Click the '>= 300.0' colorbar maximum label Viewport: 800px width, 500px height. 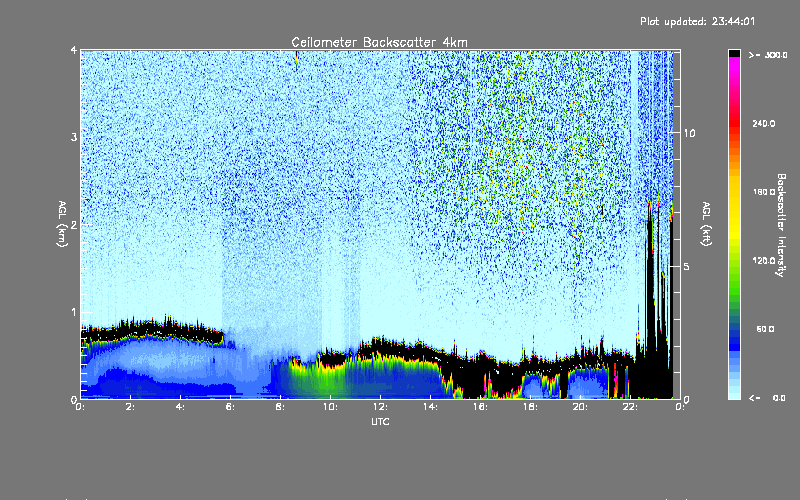(x=768, y=55)
